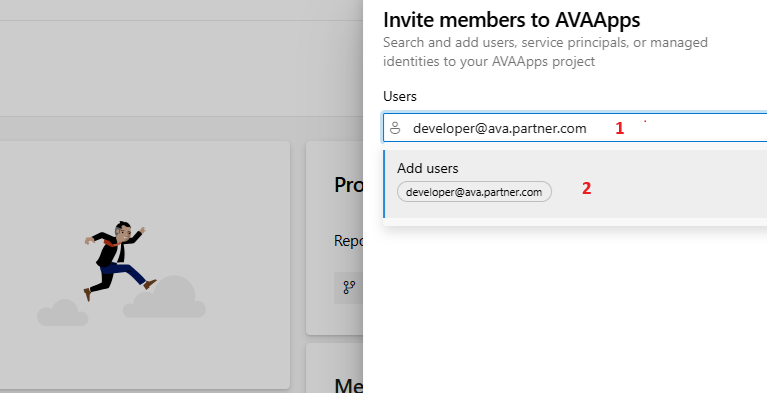Click the person icon in the Users field
Viewport: 767px width, 393px height.
pyautogui.click(x=395, y=129)
